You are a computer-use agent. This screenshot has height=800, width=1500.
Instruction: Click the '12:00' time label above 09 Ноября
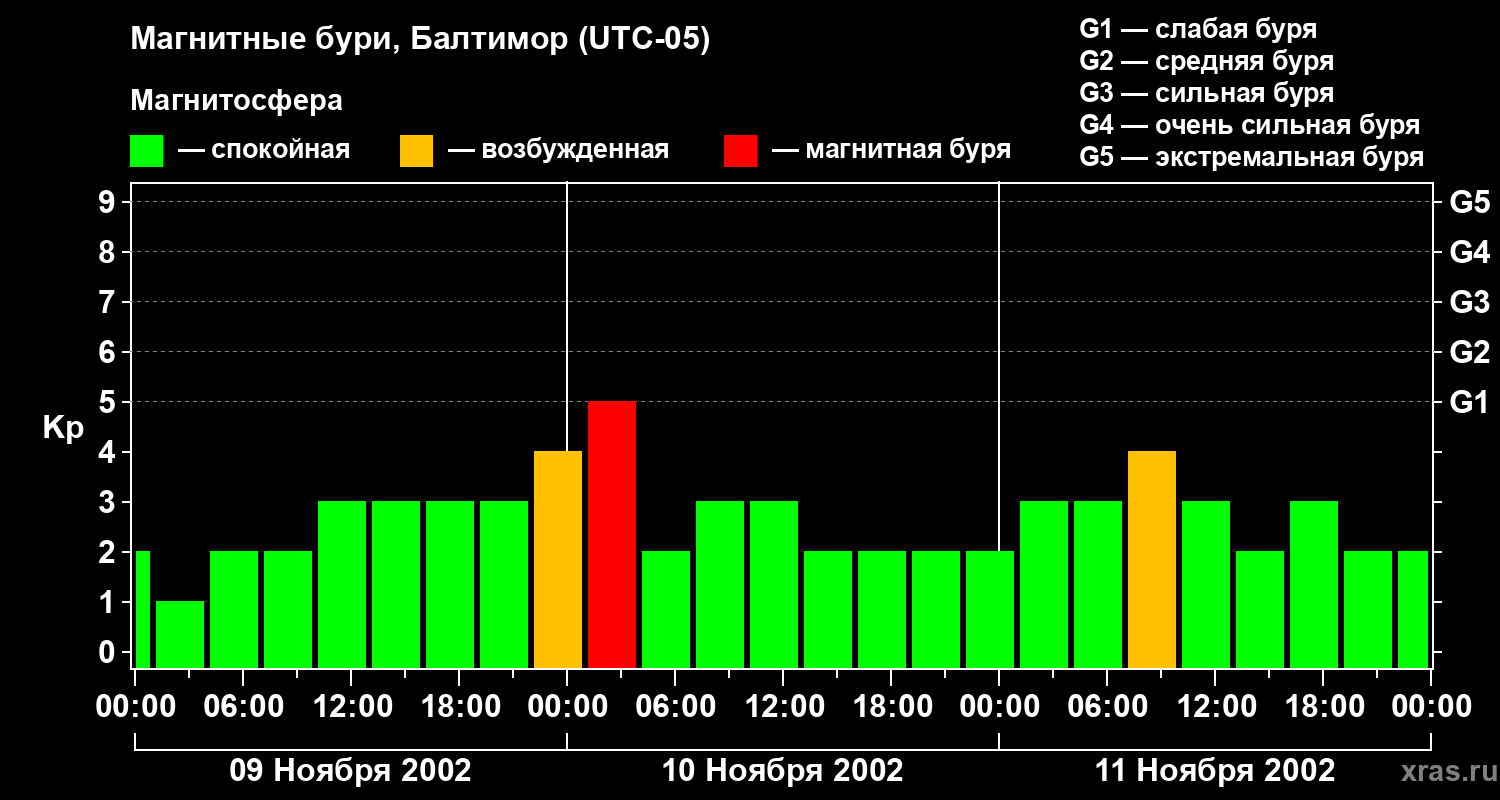tap(351, 706)
